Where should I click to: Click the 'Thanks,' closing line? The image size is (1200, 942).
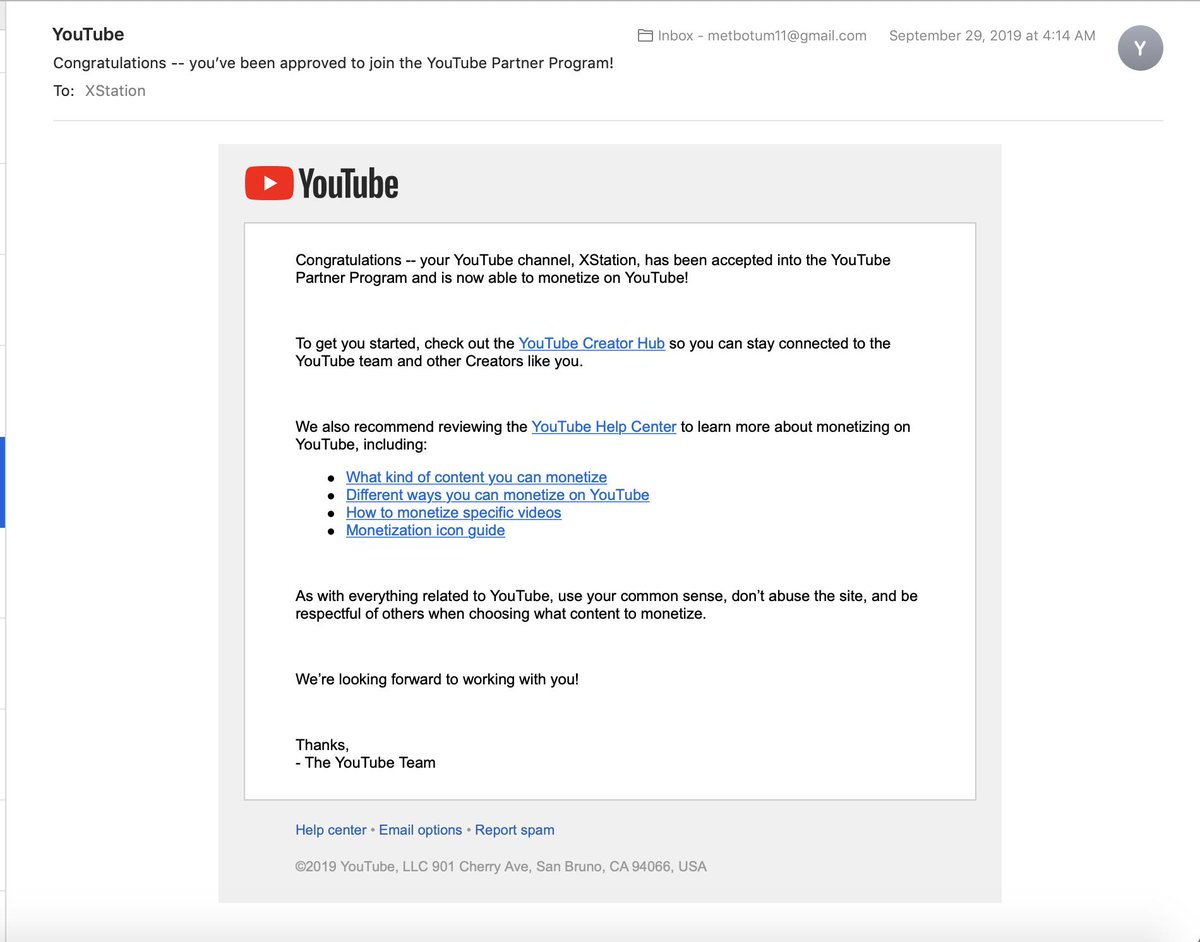(322, 745)
